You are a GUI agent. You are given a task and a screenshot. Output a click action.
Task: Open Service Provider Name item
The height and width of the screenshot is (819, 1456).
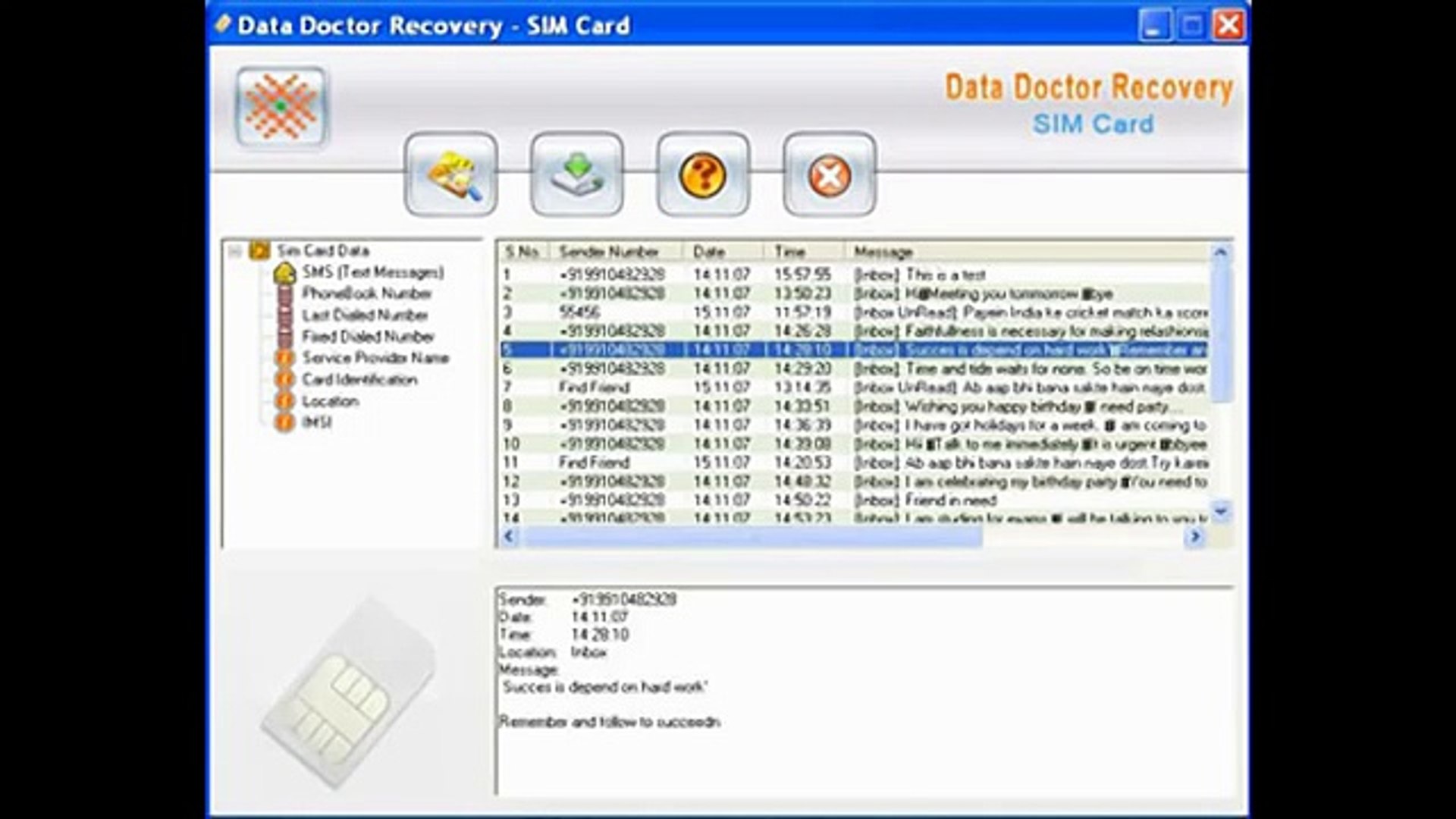click(375, 358)
